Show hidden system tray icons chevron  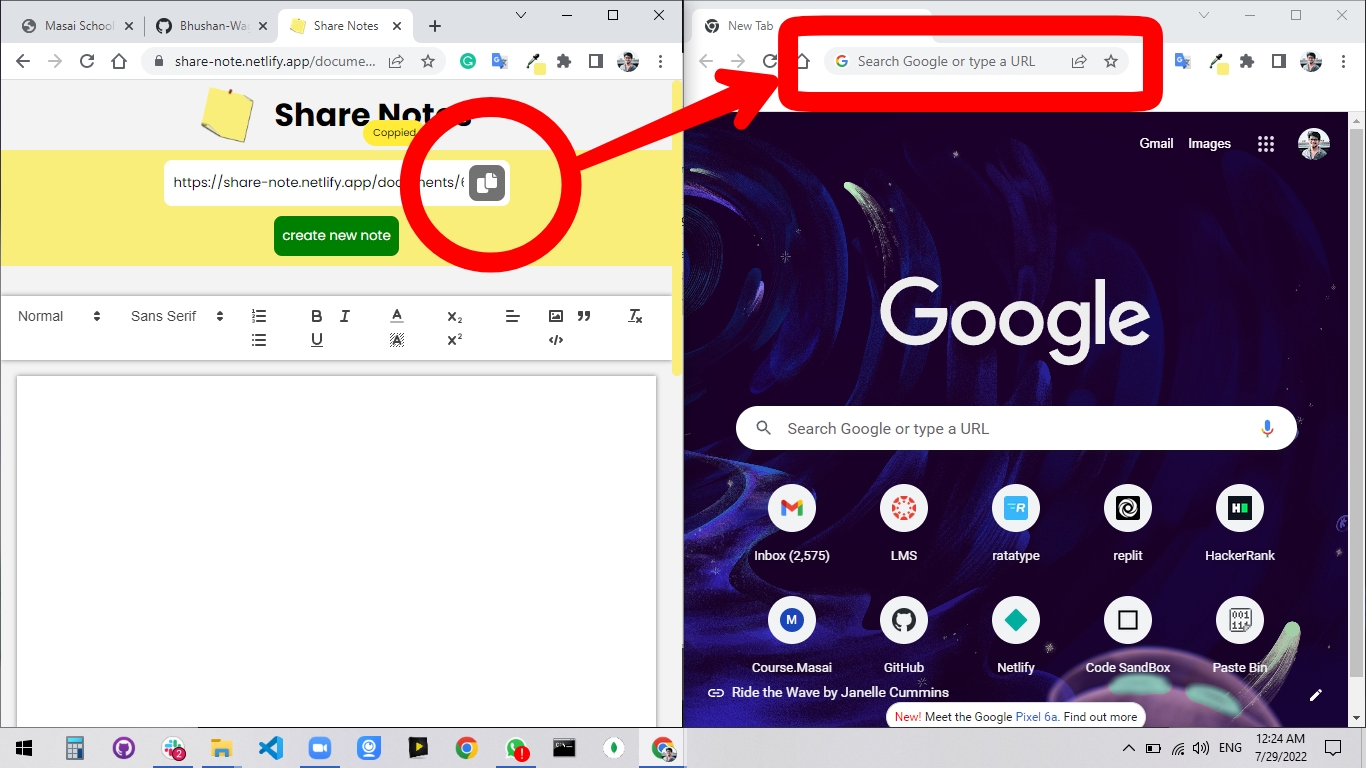1128,748
